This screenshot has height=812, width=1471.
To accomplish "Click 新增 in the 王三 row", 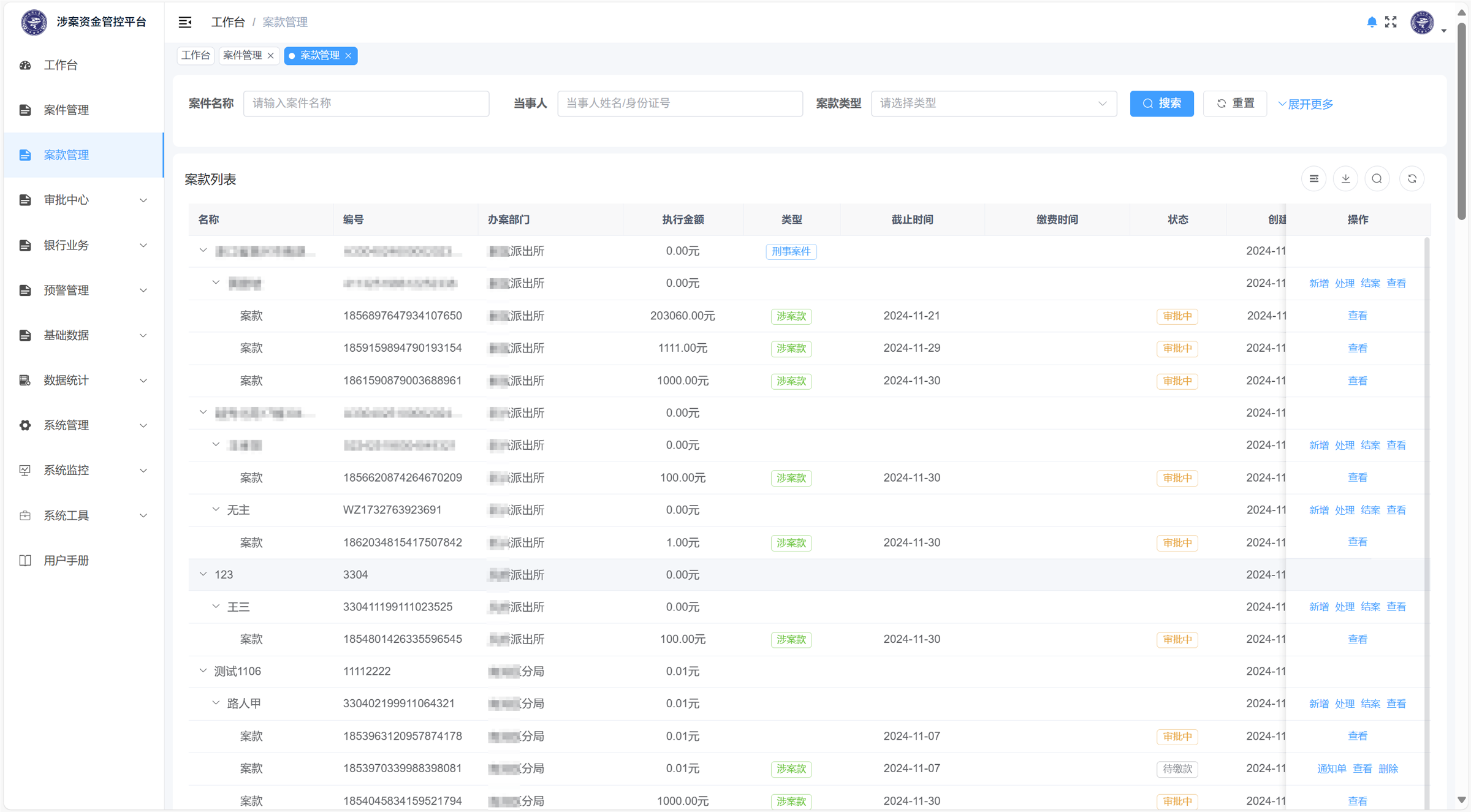I will click(x=1319, y=607).
